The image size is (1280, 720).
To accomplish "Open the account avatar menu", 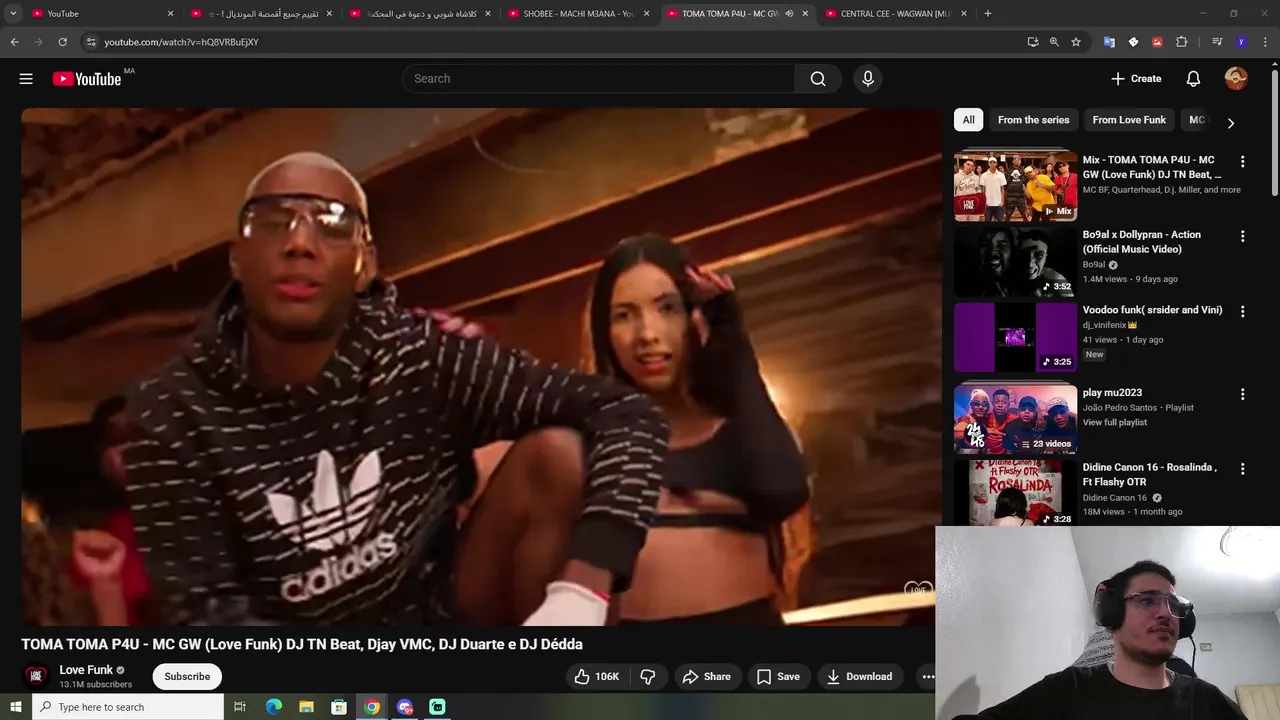I will 1236,79.
